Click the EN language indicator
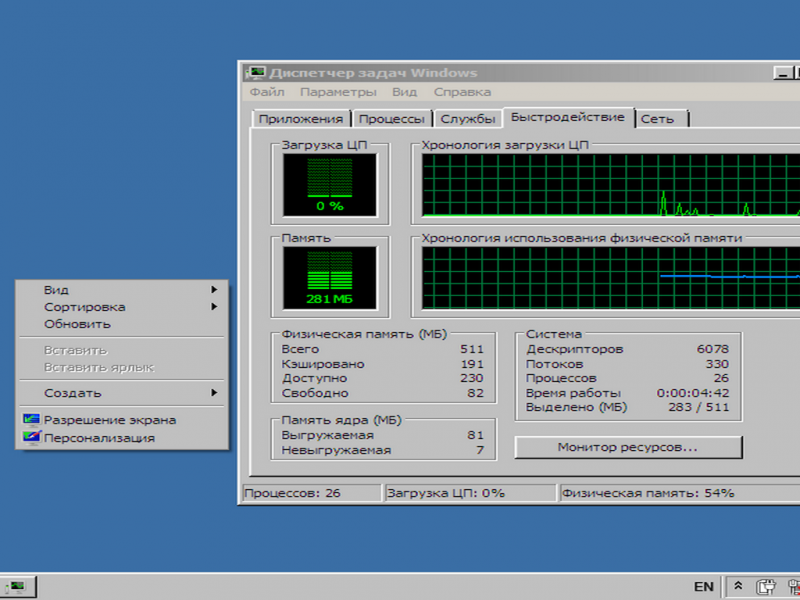This screenshot has width=800, height=600. tap(704, 587)
